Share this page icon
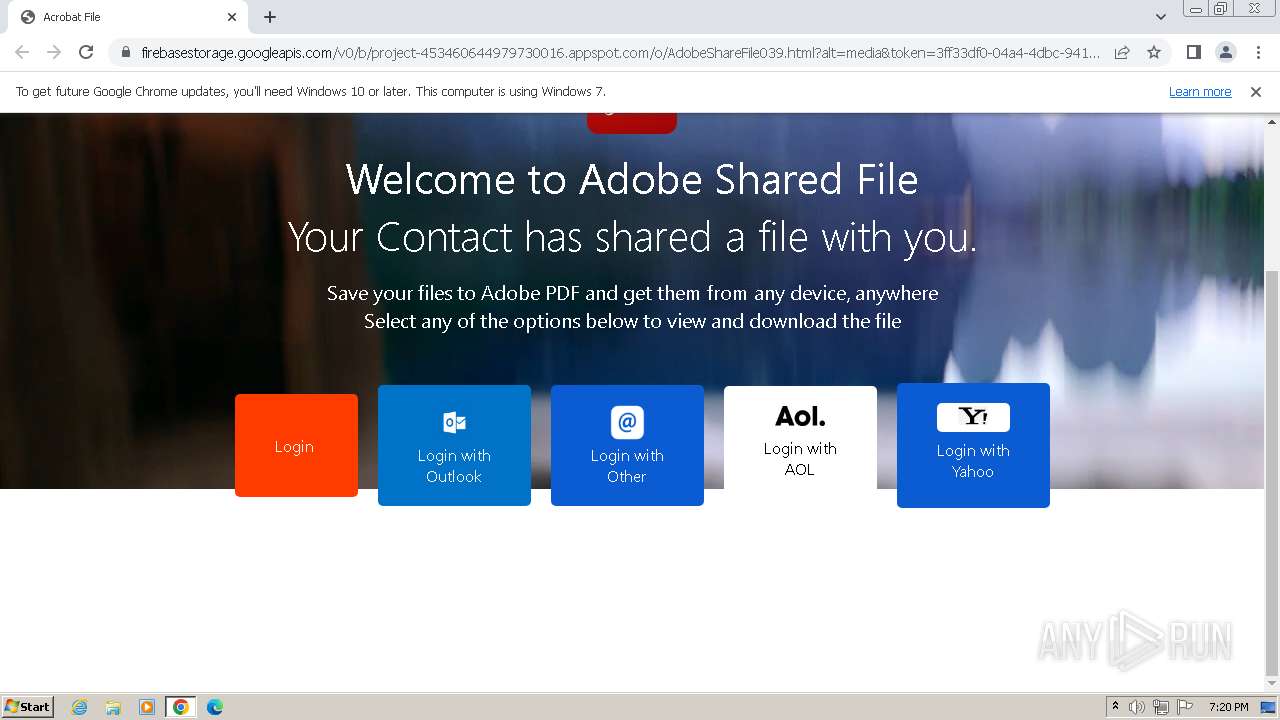 tap(1122, 52)
